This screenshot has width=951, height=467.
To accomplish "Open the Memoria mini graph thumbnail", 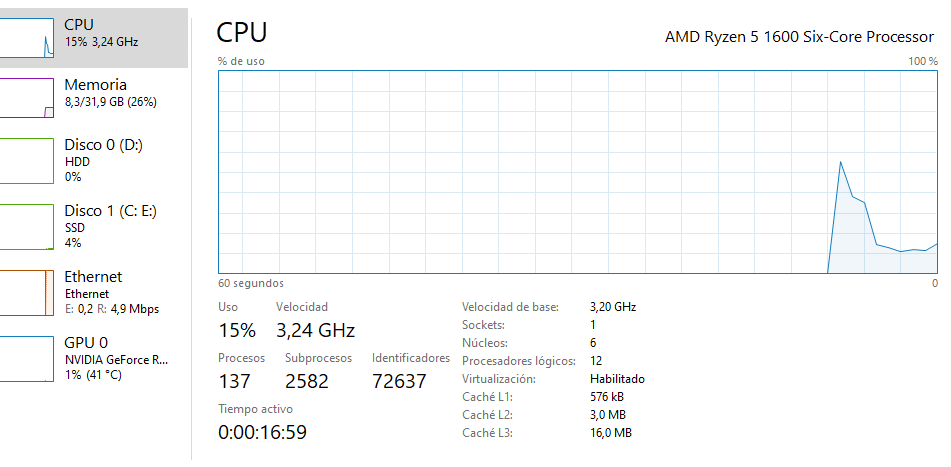I will (27, 98).
